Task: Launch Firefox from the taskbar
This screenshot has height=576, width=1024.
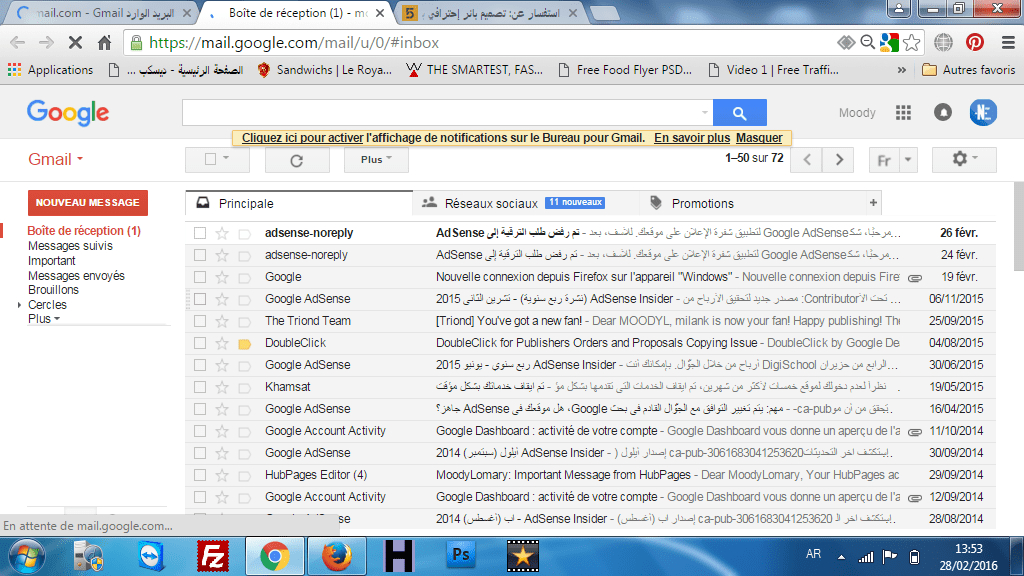Action: pyautogui.click(x=338, y=555)
